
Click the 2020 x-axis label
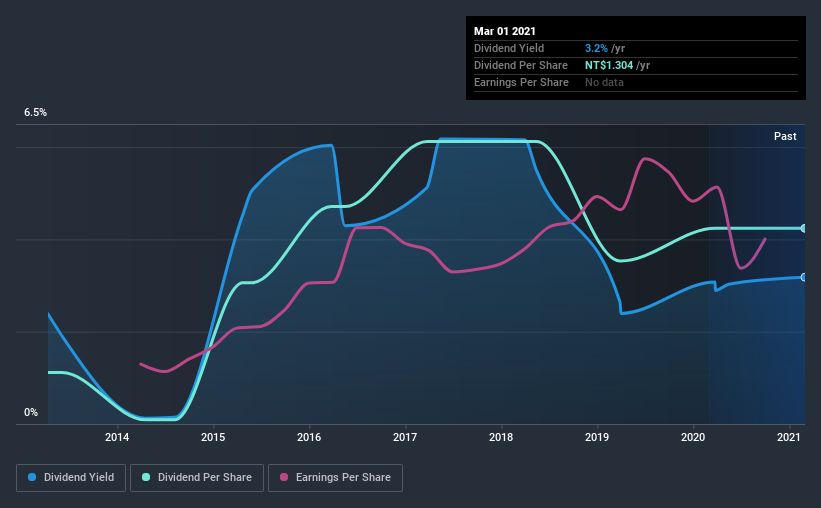point(693,437)
